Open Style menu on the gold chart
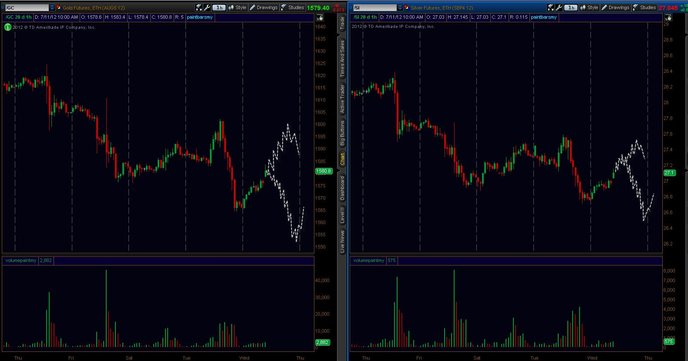Image resolution: width=688 pixels, height=361 pixels. 237,7
